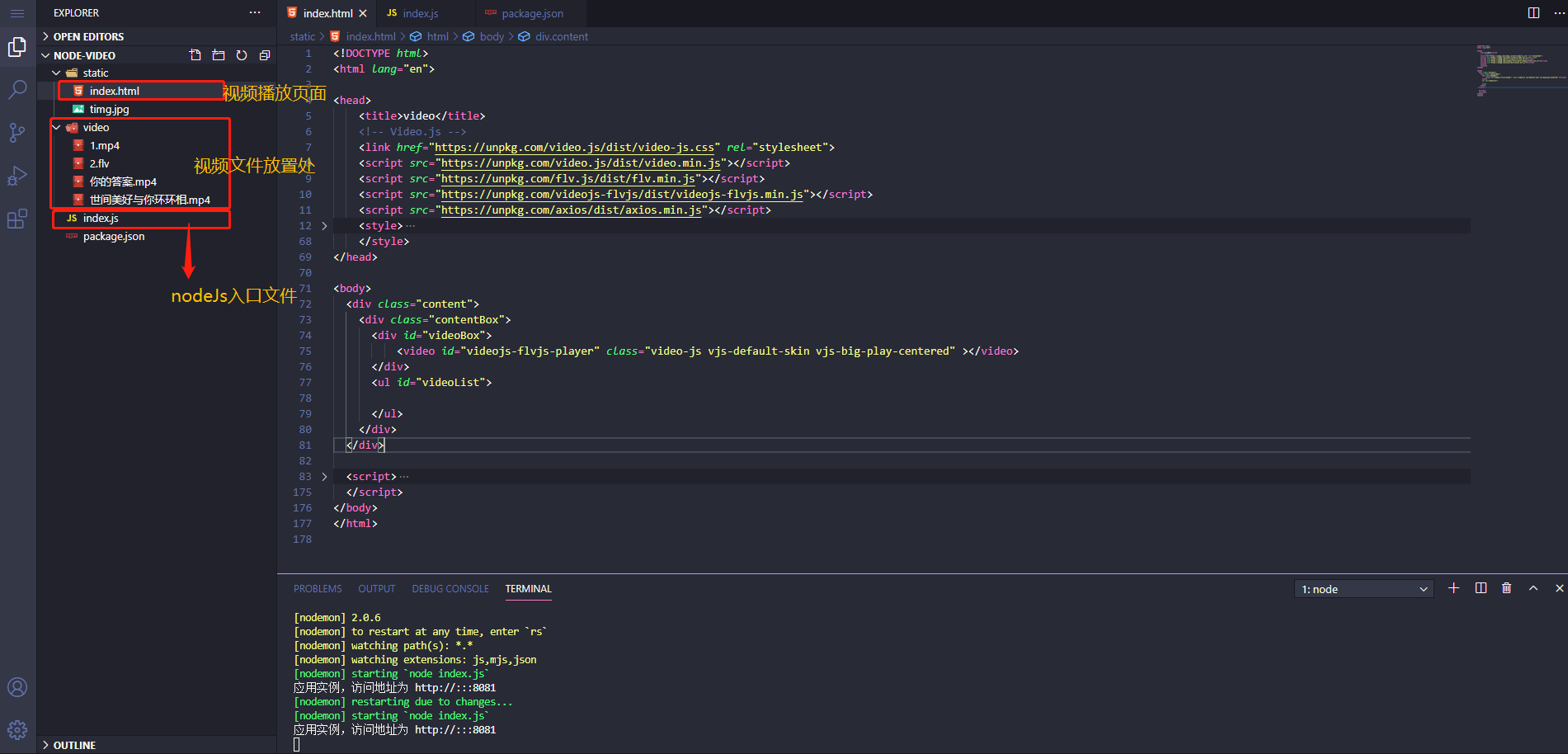
Task: Follow the video.min.js unpkg link
Action: pyautogui.click(x=582, y=163)
